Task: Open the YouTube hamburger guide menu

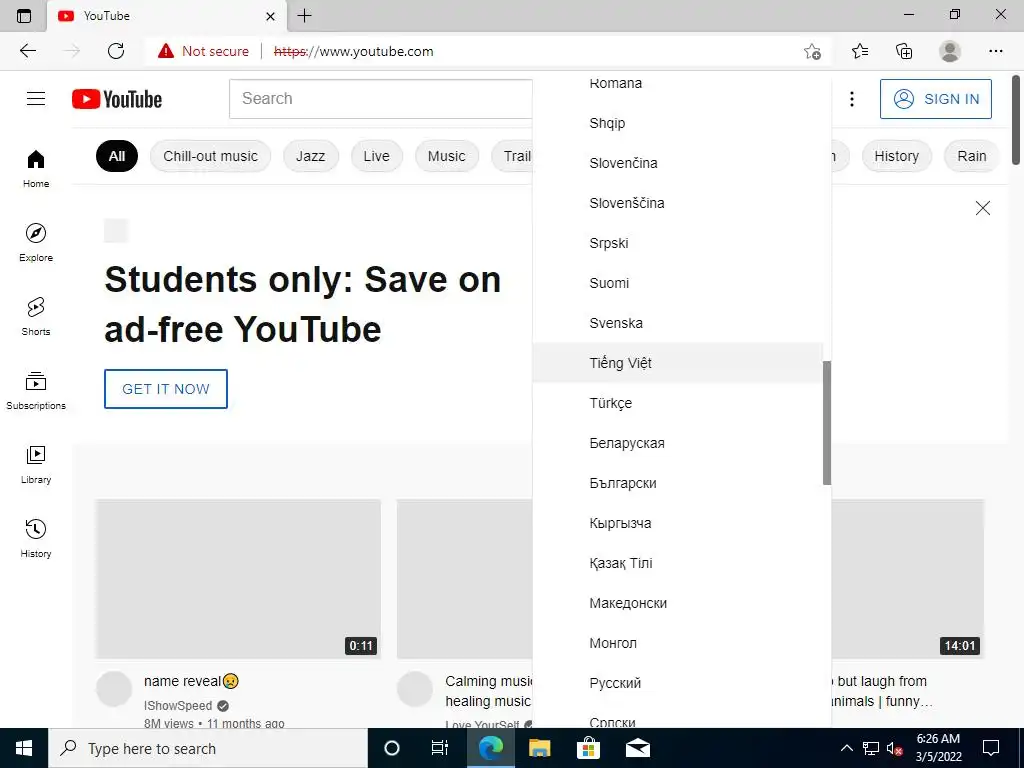Action: 36,99
